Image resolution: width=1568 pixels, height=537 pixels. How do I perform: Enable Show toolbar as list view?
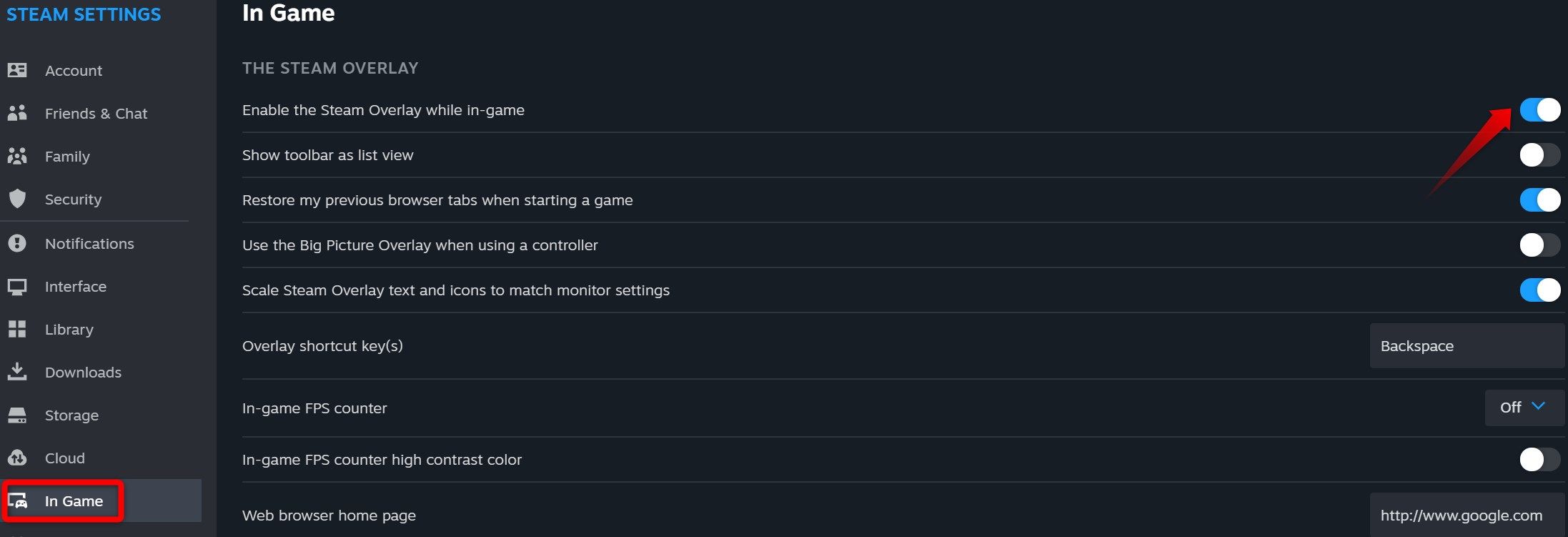click(1539, 154)
